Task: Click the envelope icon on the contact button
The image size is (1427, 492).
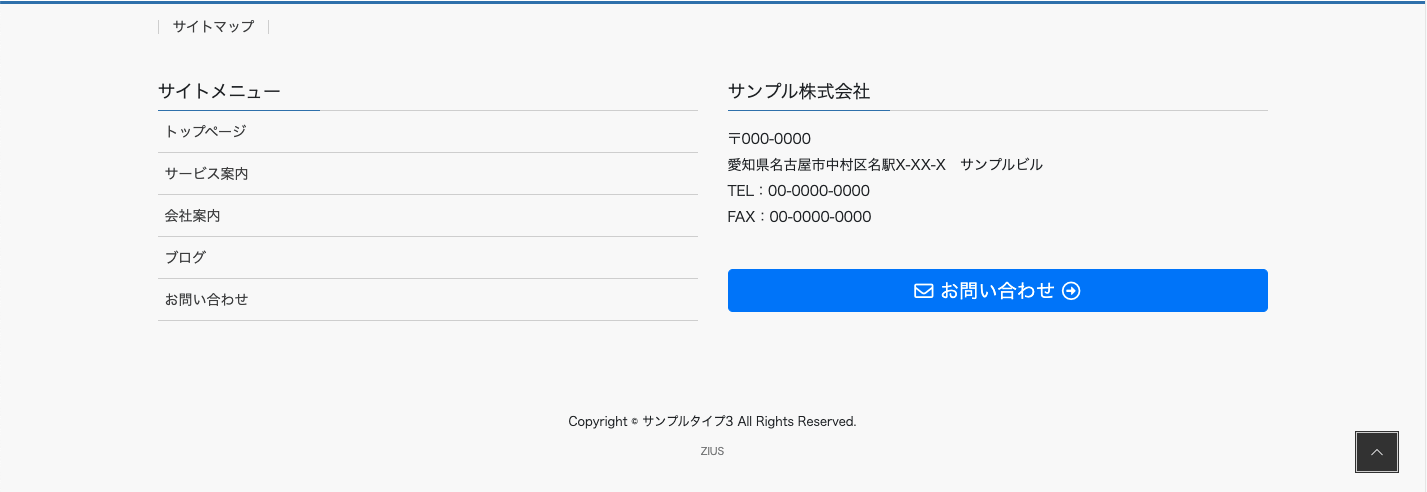Action: click(923, 291)
